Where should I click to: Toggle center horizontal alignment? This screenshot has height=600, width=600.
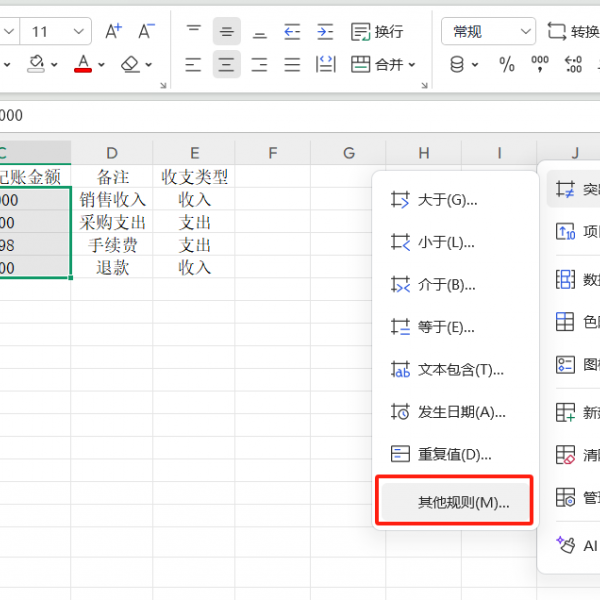pos(227,65)
